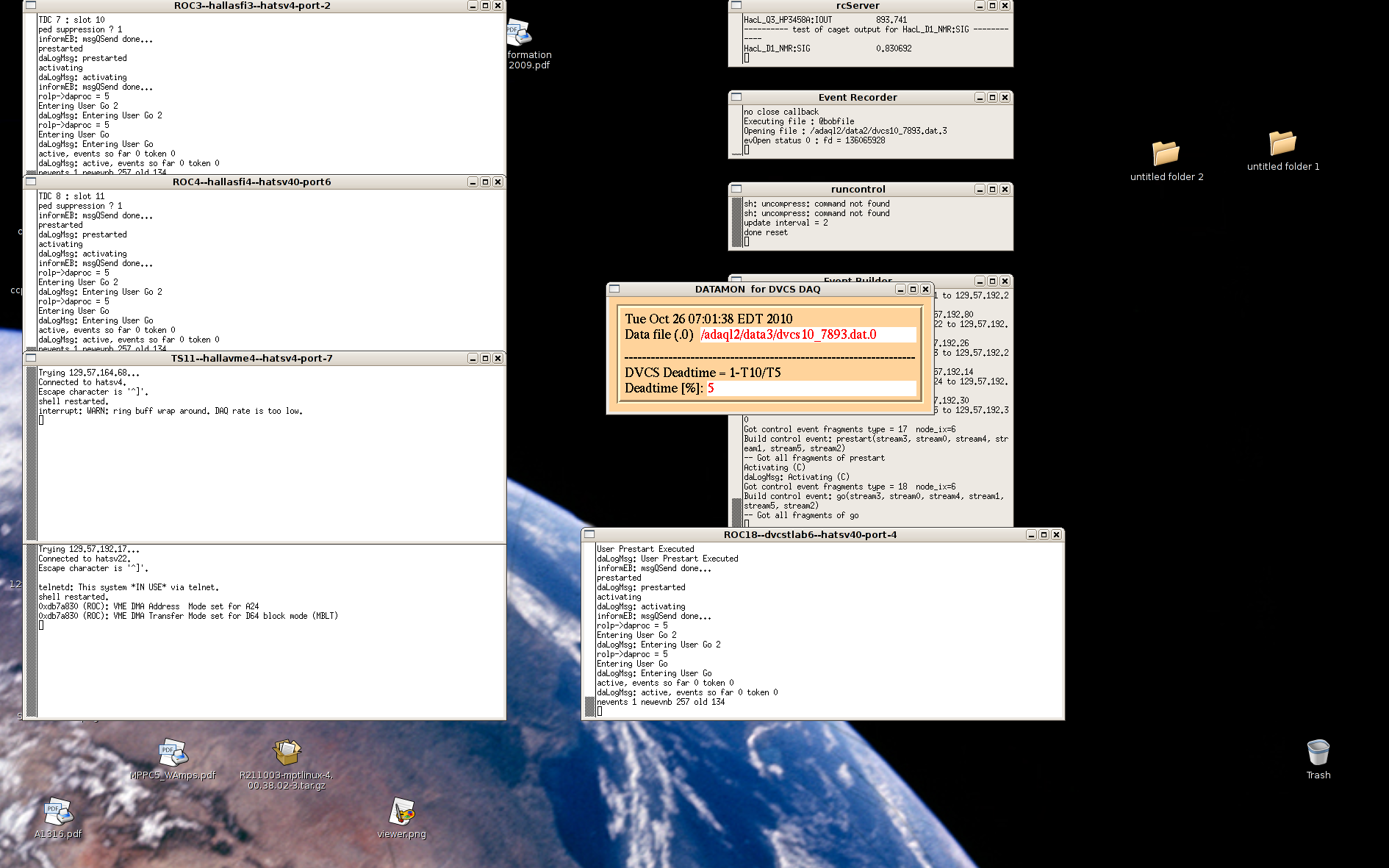Click 'evOpen status 0 : fd = 136065928' line
The width and height of the screenshot is (1389, 868).
pyautogui.click(x=814, y=140)
